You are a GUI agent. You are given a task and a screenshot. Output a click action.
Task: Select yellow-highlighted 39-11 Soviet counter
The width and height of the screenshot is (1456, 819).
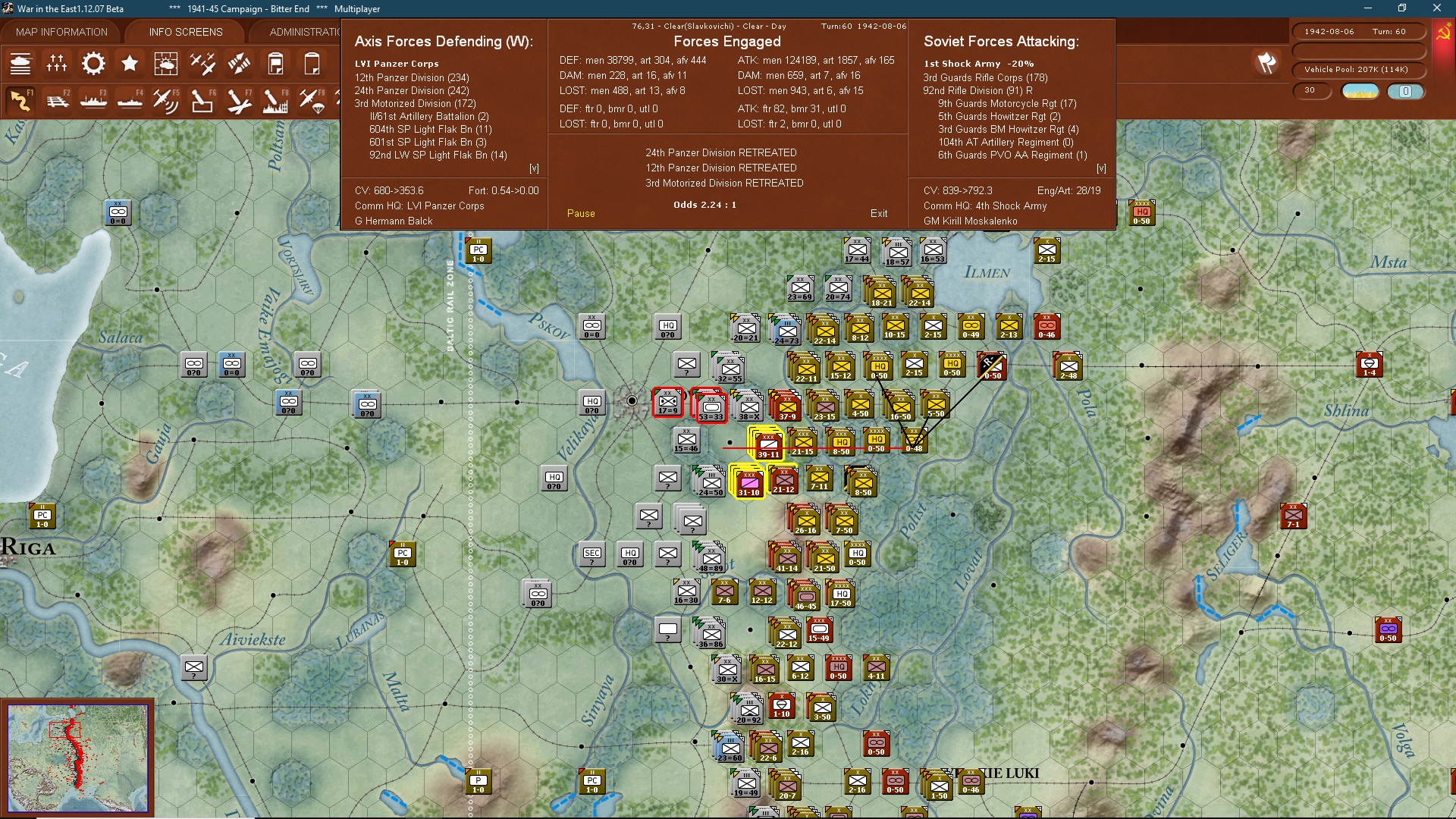tap(767, 445)
